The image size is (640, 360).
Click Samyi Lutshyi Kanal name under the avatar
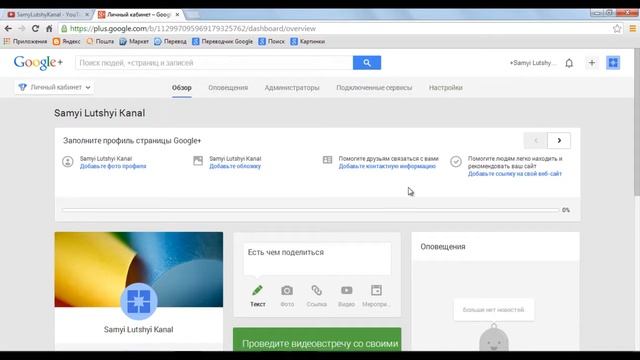[138, 329]
